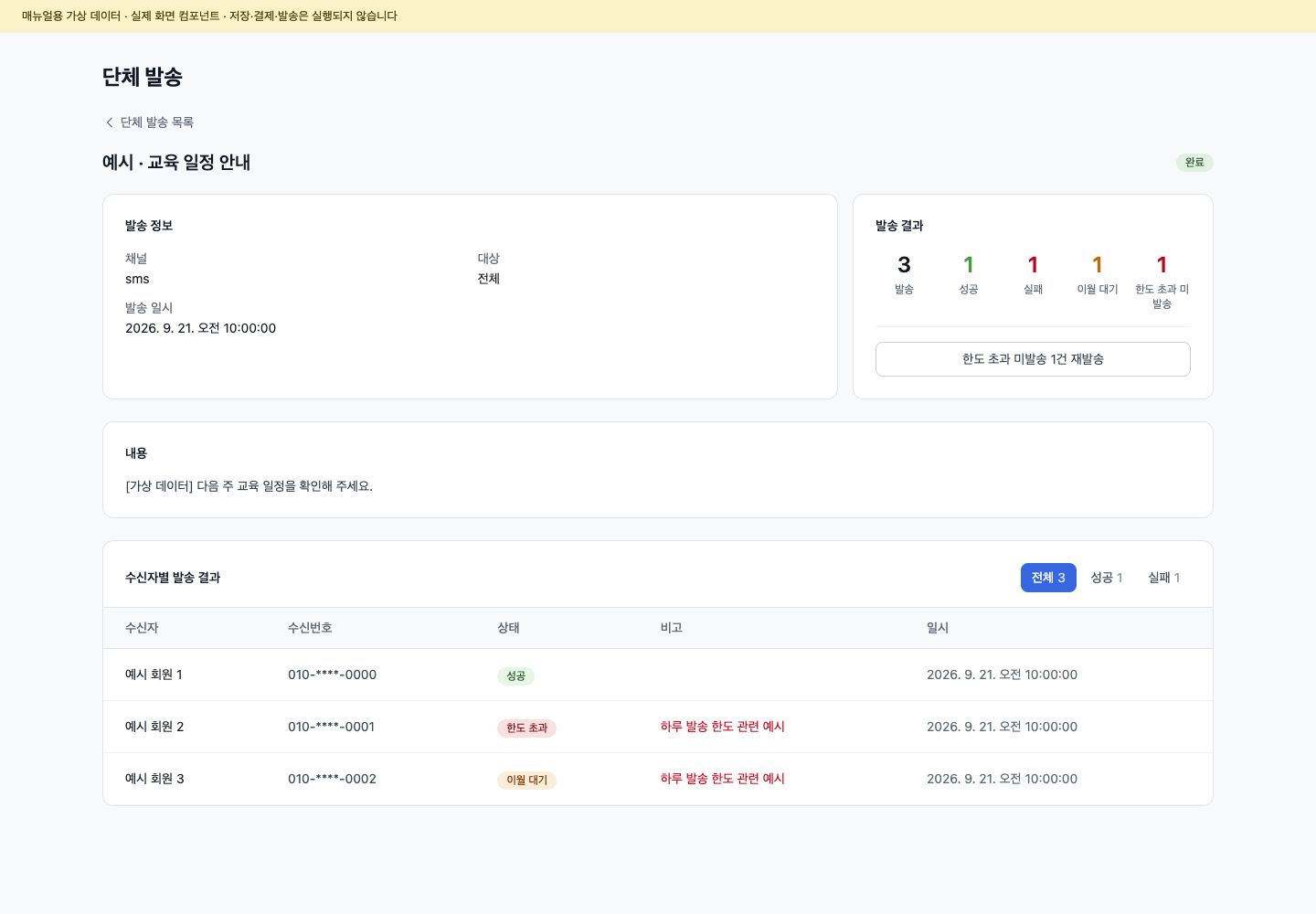The image size is (1316, 914).
Task: Switch to the 성공 1 filter tab
Action: (1107, 578)
